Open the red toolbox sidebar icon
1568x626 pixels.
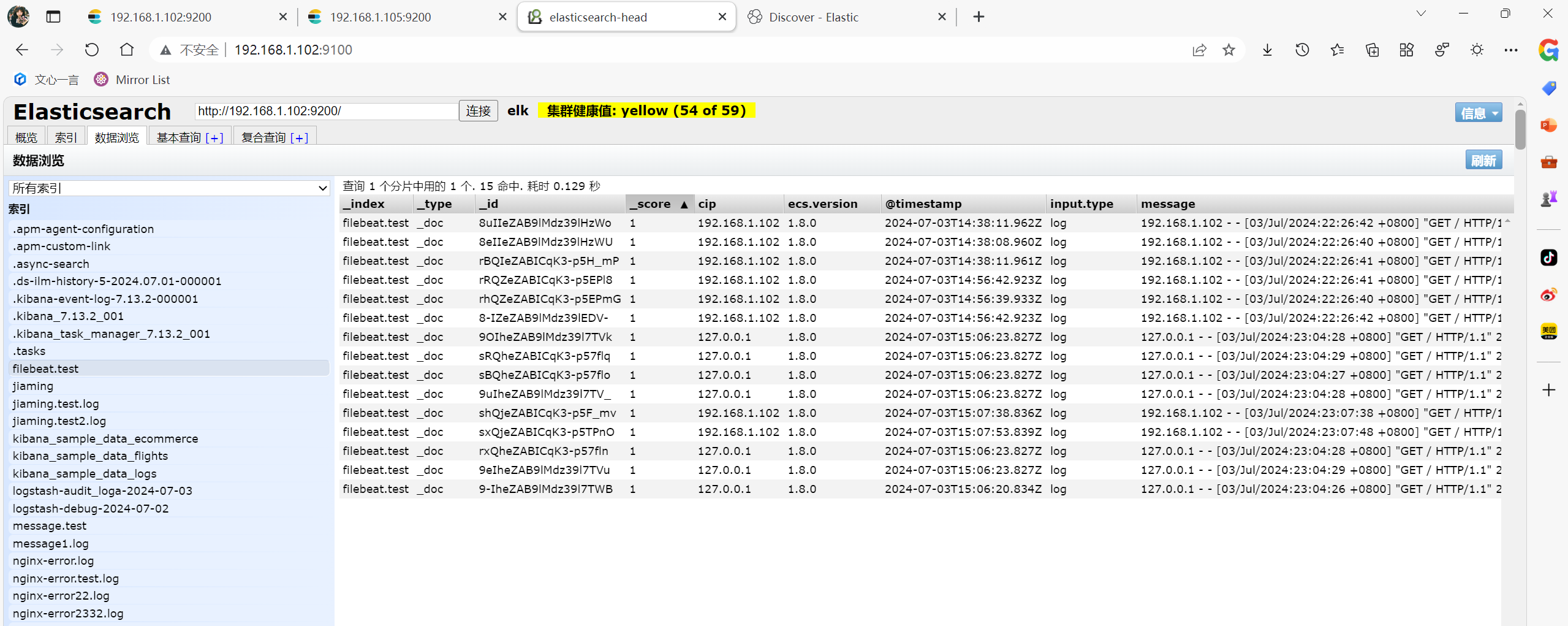pyautogui.click(x=1548, y=162)
